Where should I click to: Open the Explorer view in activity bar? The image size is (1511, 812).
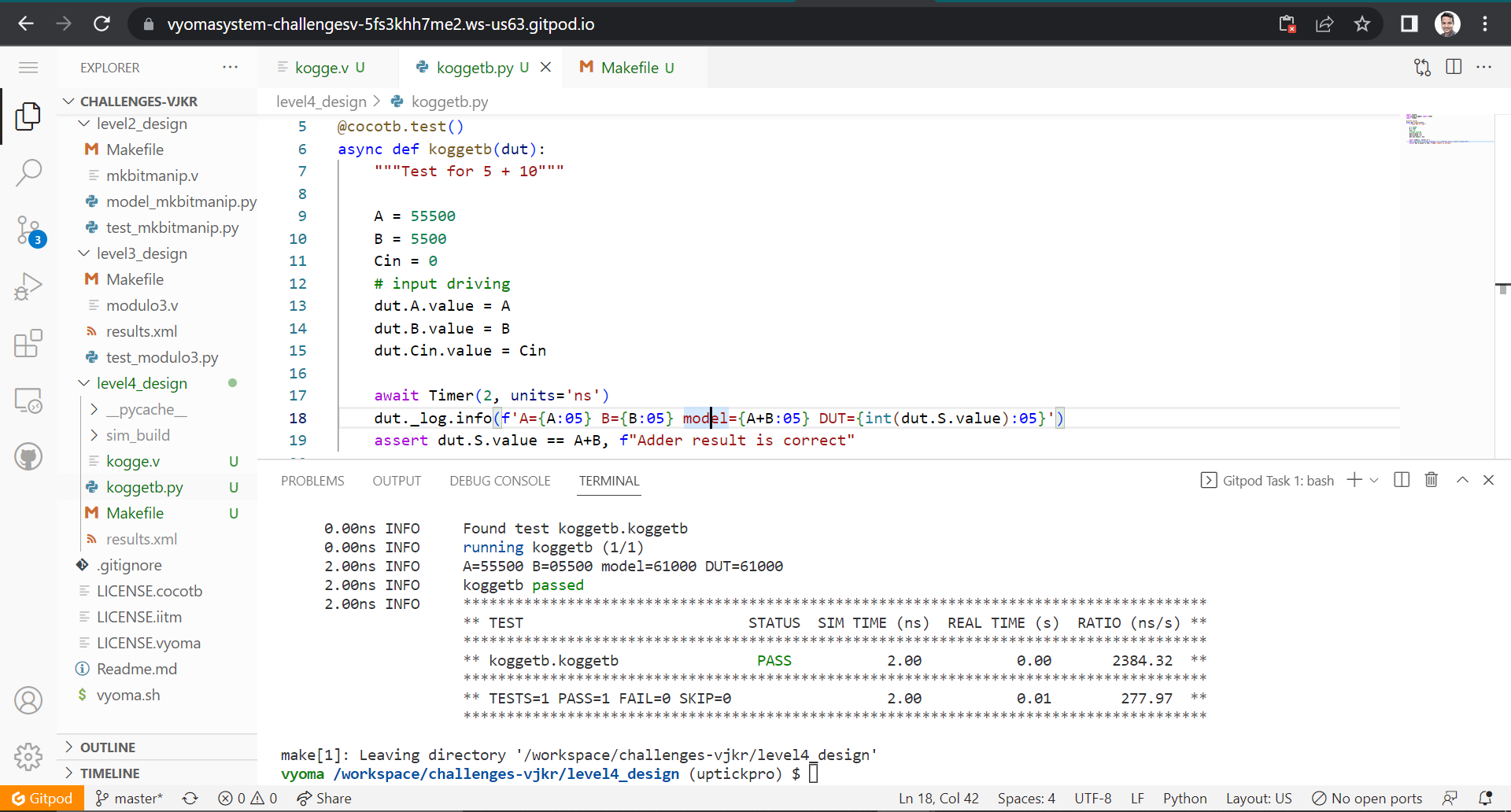[x=28, y=116]
